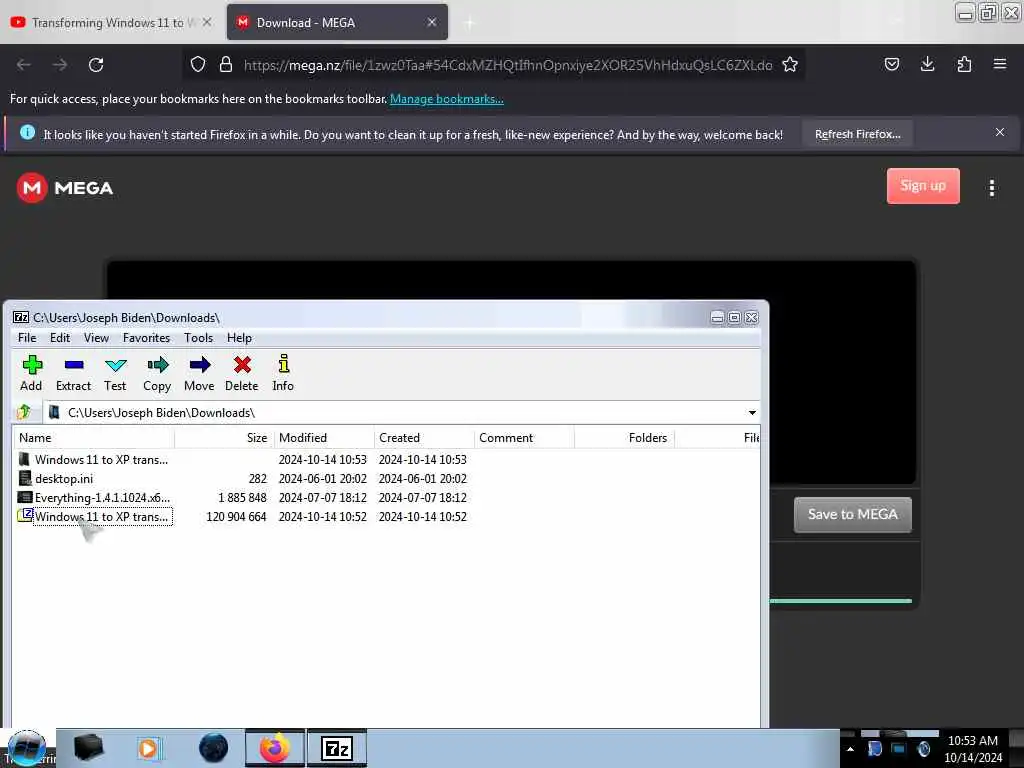Screen dimensions: 1024x768
Task: Click Firefox icon in taskbar
Action: tap(275, 748)
